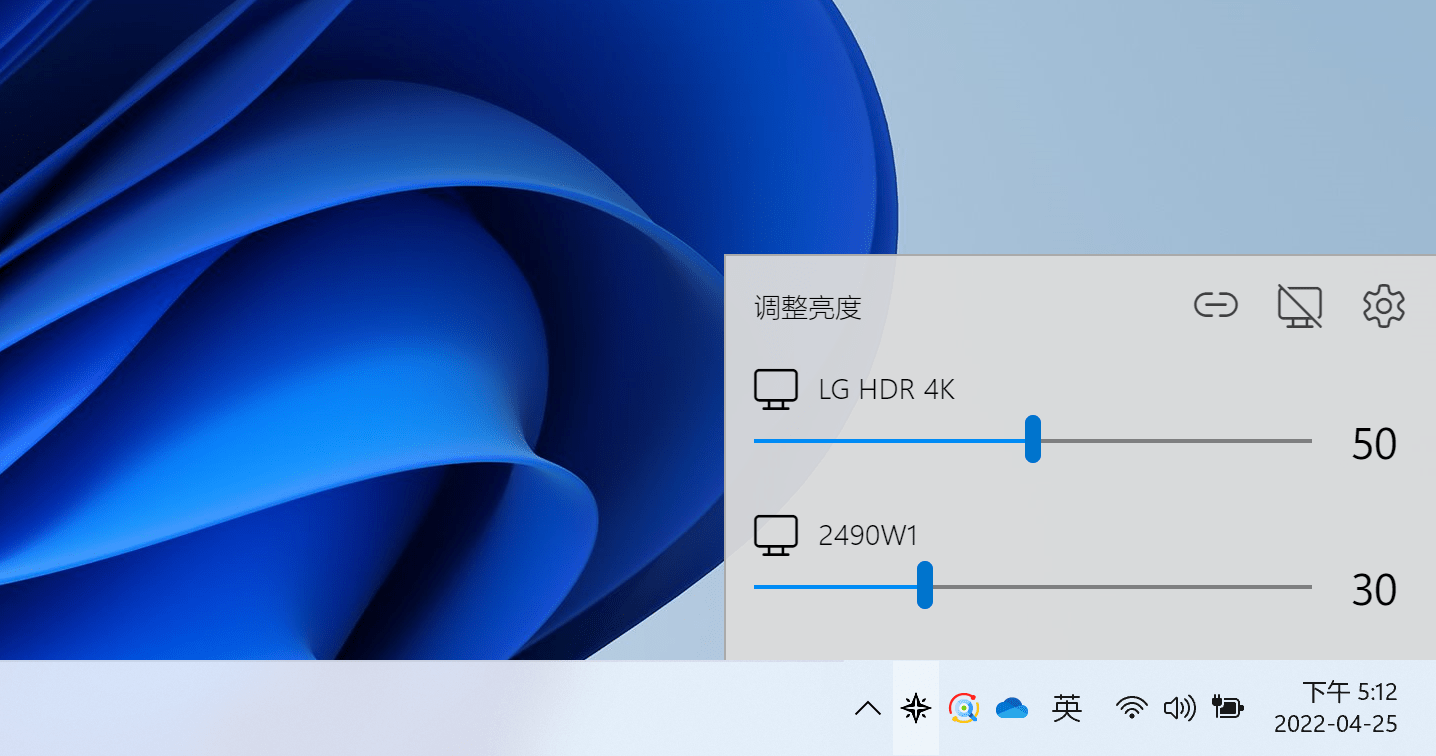Click the speaker volume icon
The image size is (1436, 756).
(x=1179, y=709)
